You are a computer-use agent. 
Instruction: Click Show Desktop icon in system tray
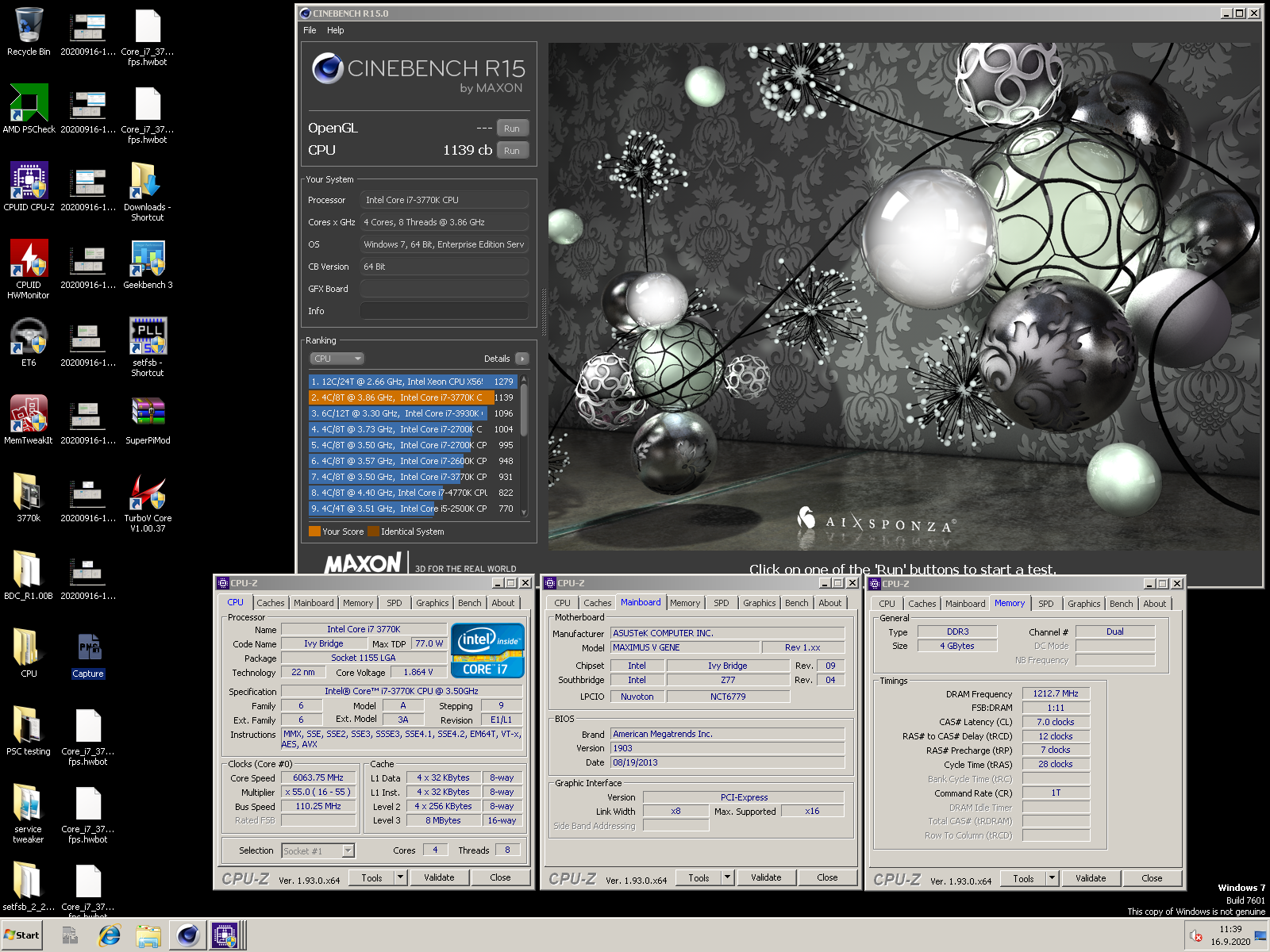coord(1260,936)
